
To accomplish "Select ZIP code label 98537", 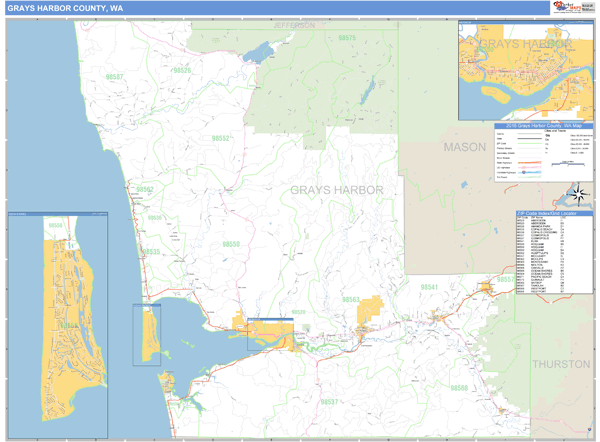I will (329, 402).
